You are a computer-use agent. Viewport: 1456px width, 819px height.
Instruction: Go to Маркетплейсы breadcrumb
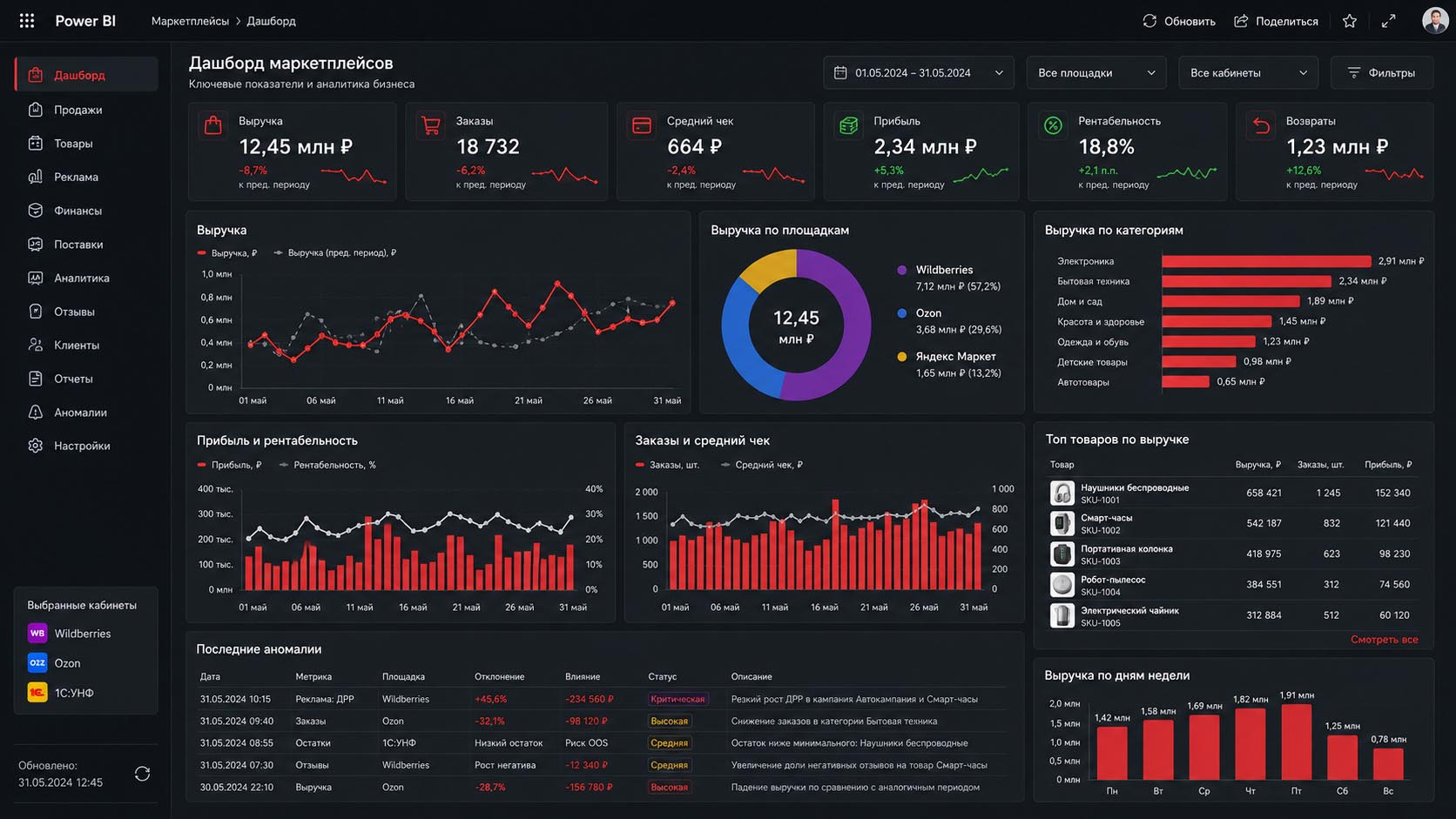pos(190,21)
